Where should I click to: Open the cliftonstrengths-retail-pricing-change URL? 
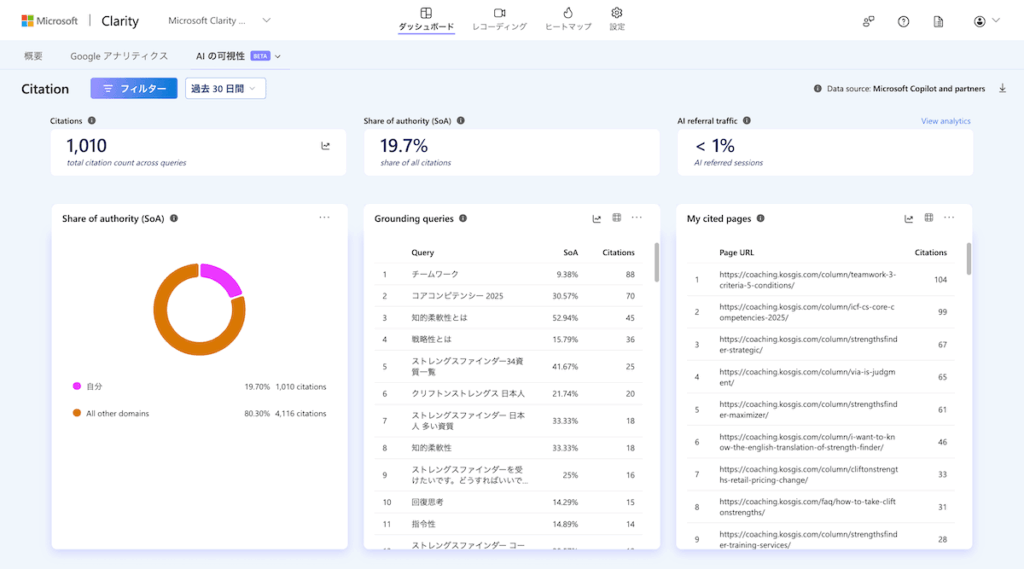pos(808,474)
